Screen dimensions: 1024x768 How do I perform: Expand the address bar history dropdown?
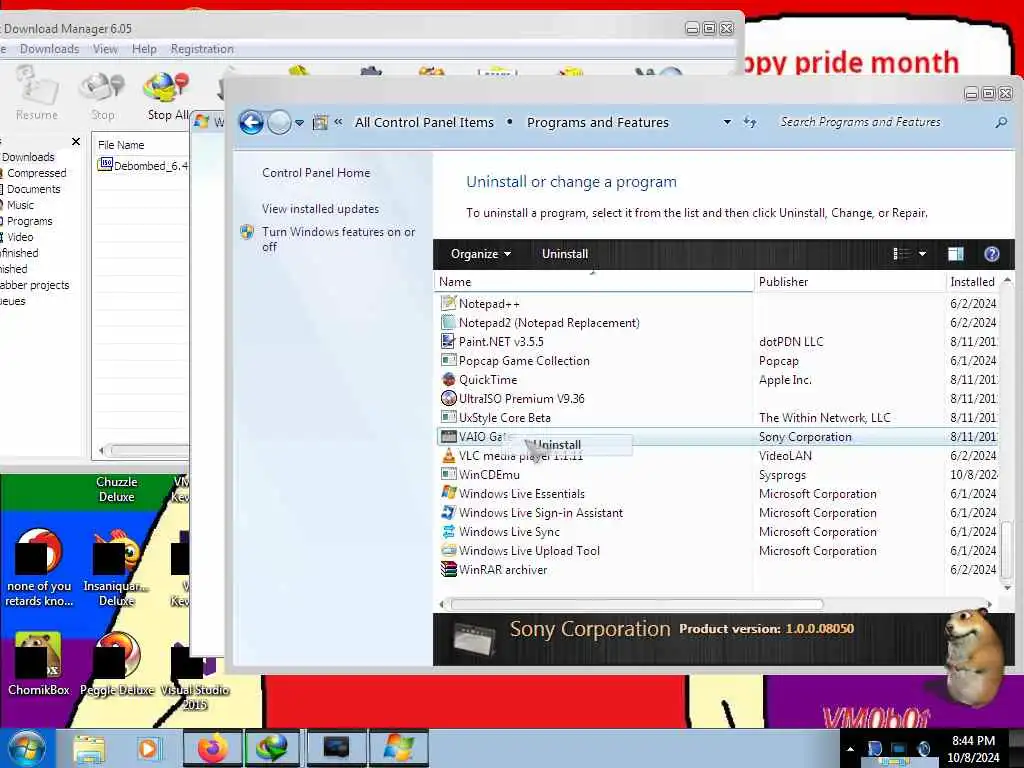pyautogui.click(x=727, y=122)
